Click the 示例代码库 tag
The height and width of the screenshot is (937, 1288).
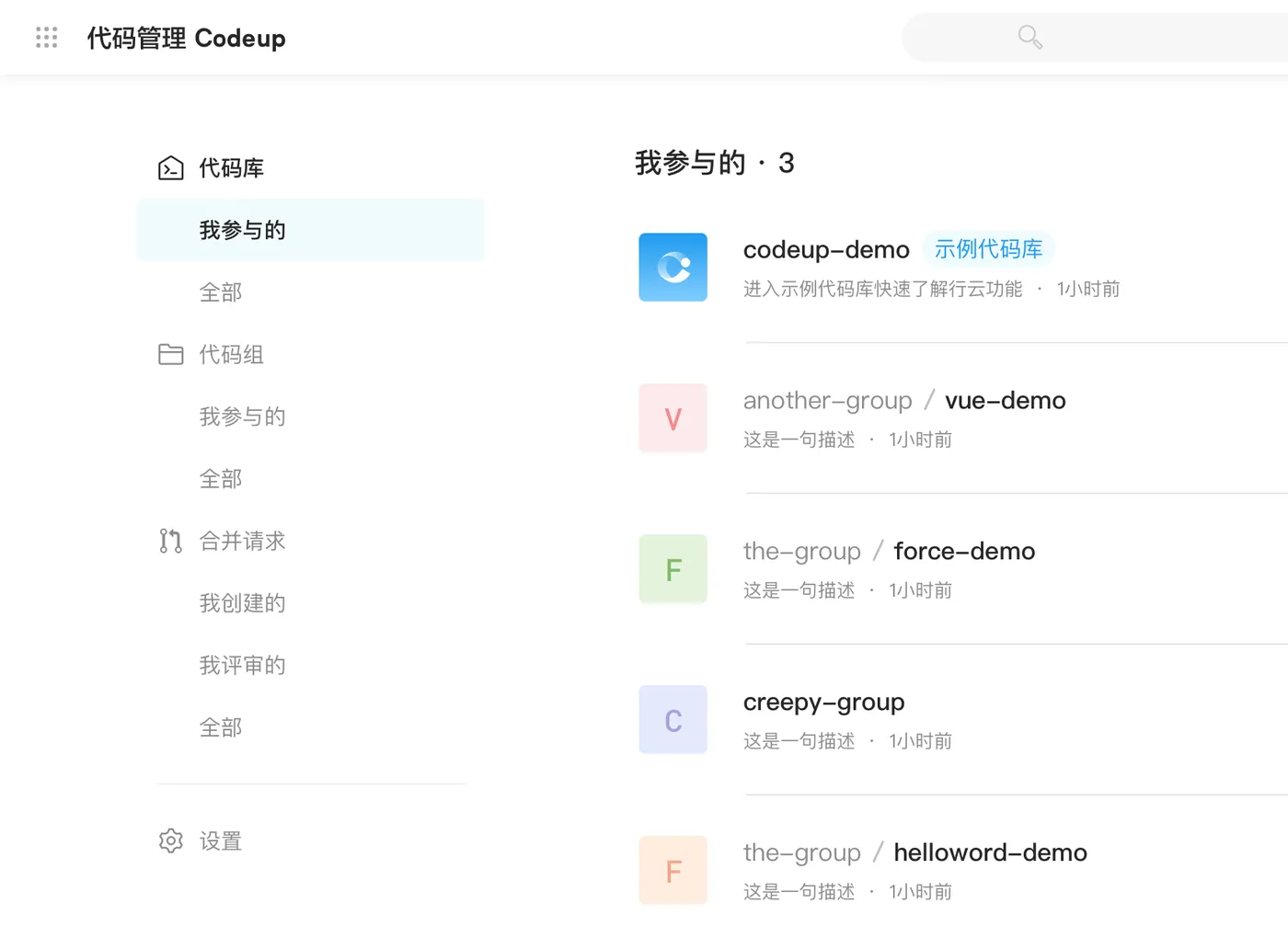coord(989,249)
